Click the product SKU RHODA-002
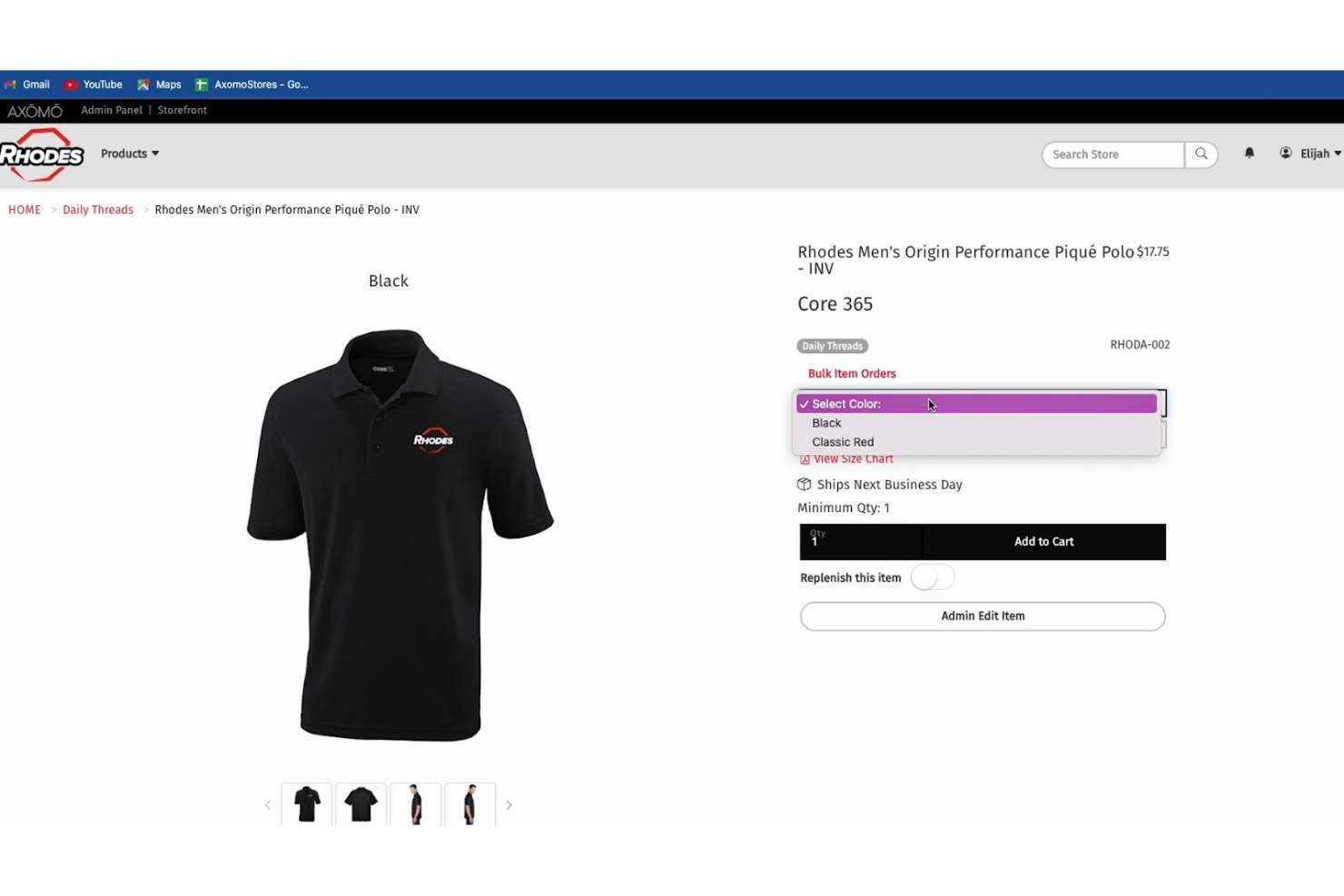The image size is (1344, 896). point(1140,345)
